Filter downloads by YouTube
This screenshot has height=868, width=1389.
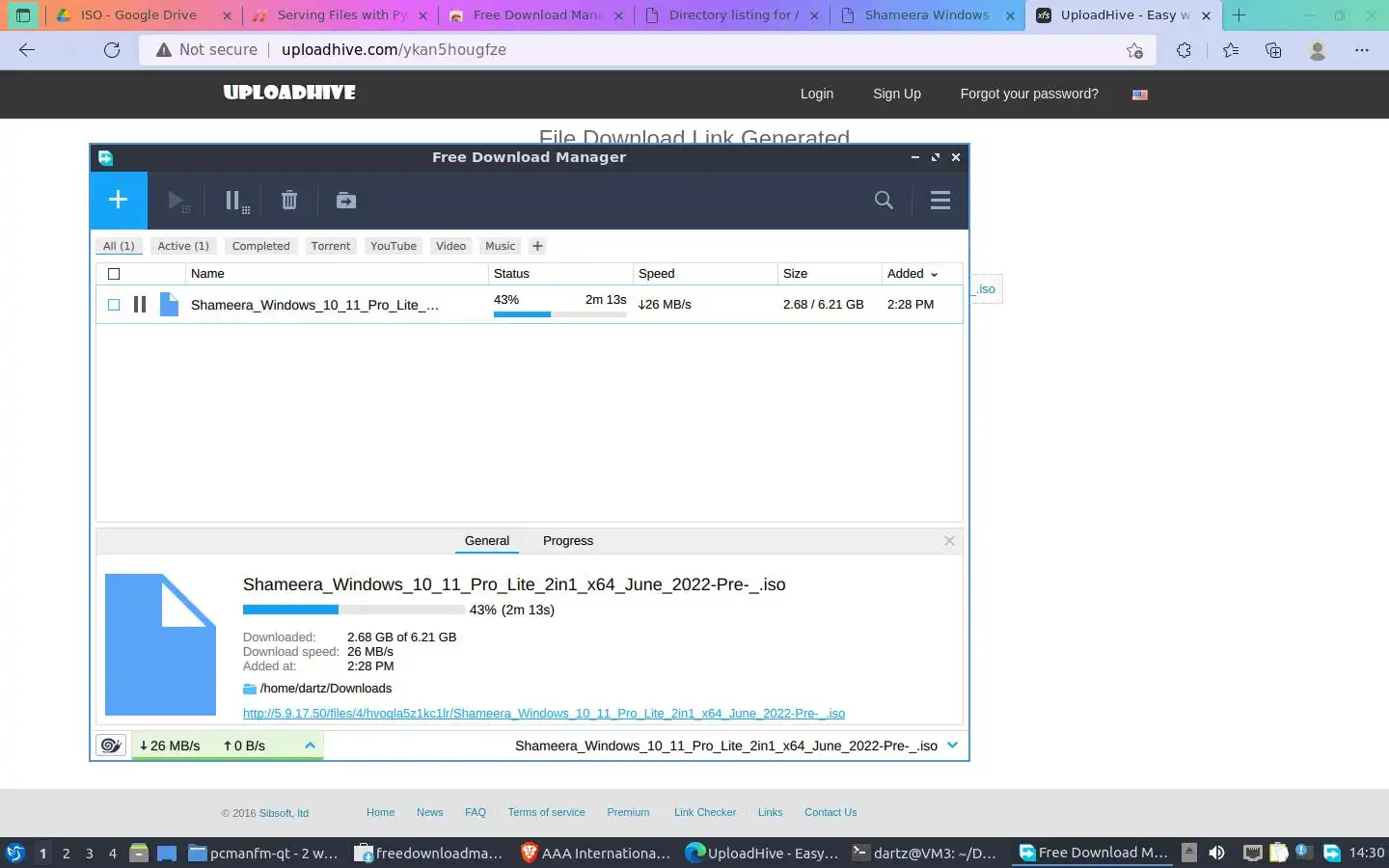394,246
